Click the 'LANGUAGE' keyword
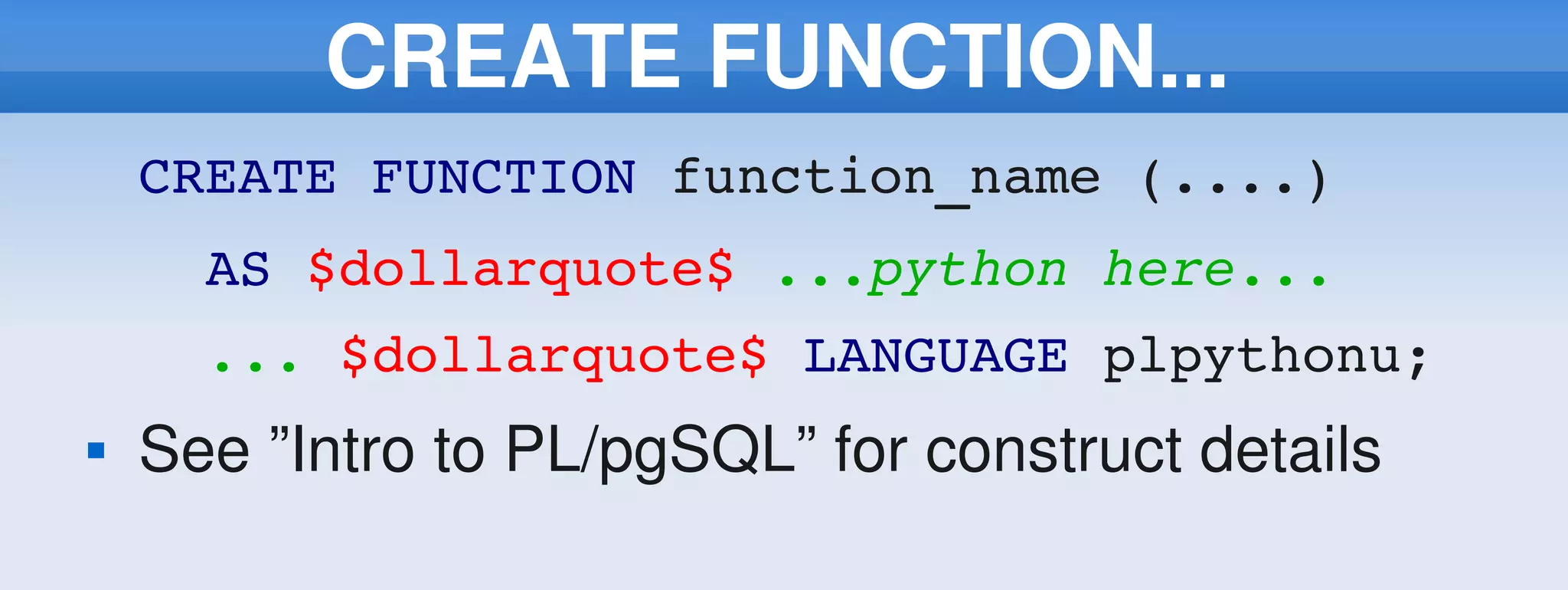This screenshot has height=590, width=1568. [x=935, y=356]
